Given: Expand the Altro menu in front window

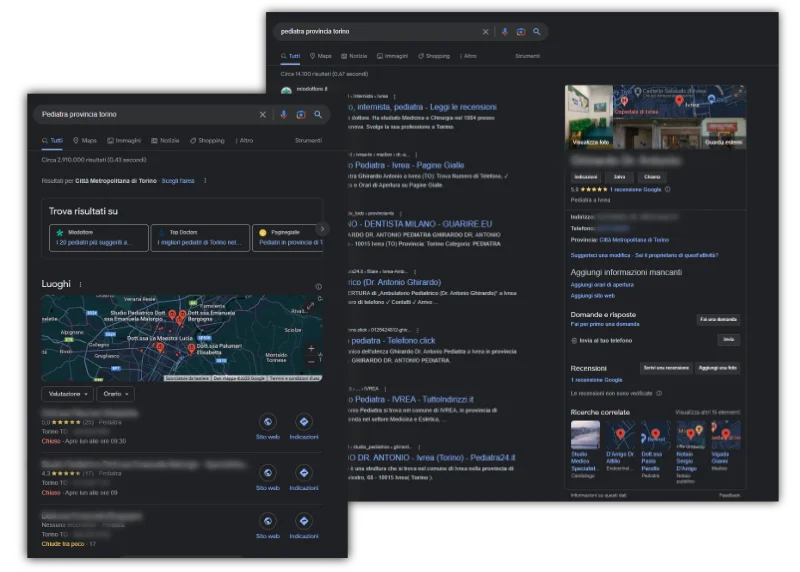Looking at the screenshot, I should click(x=243, y=141).
